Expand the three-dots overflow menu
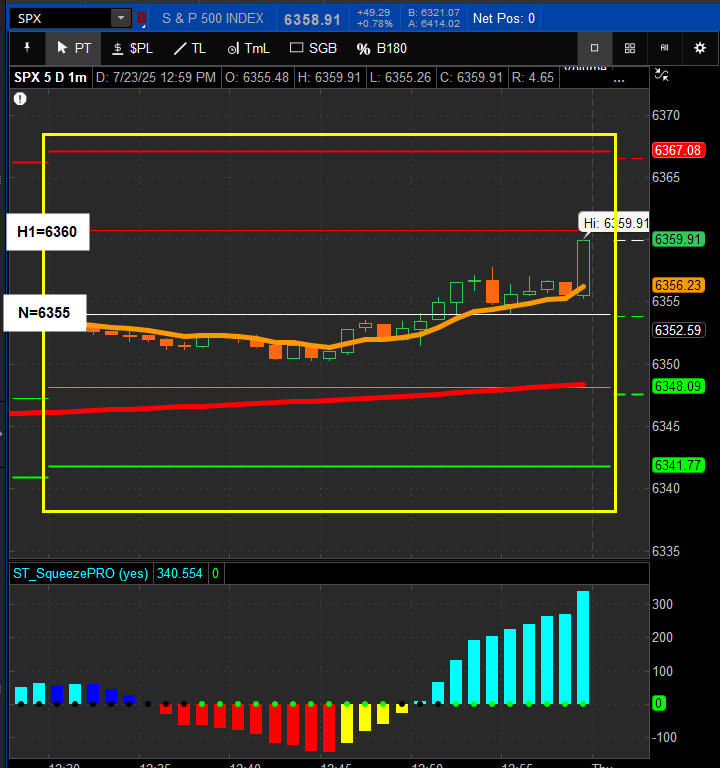 [x=619, y=79]
